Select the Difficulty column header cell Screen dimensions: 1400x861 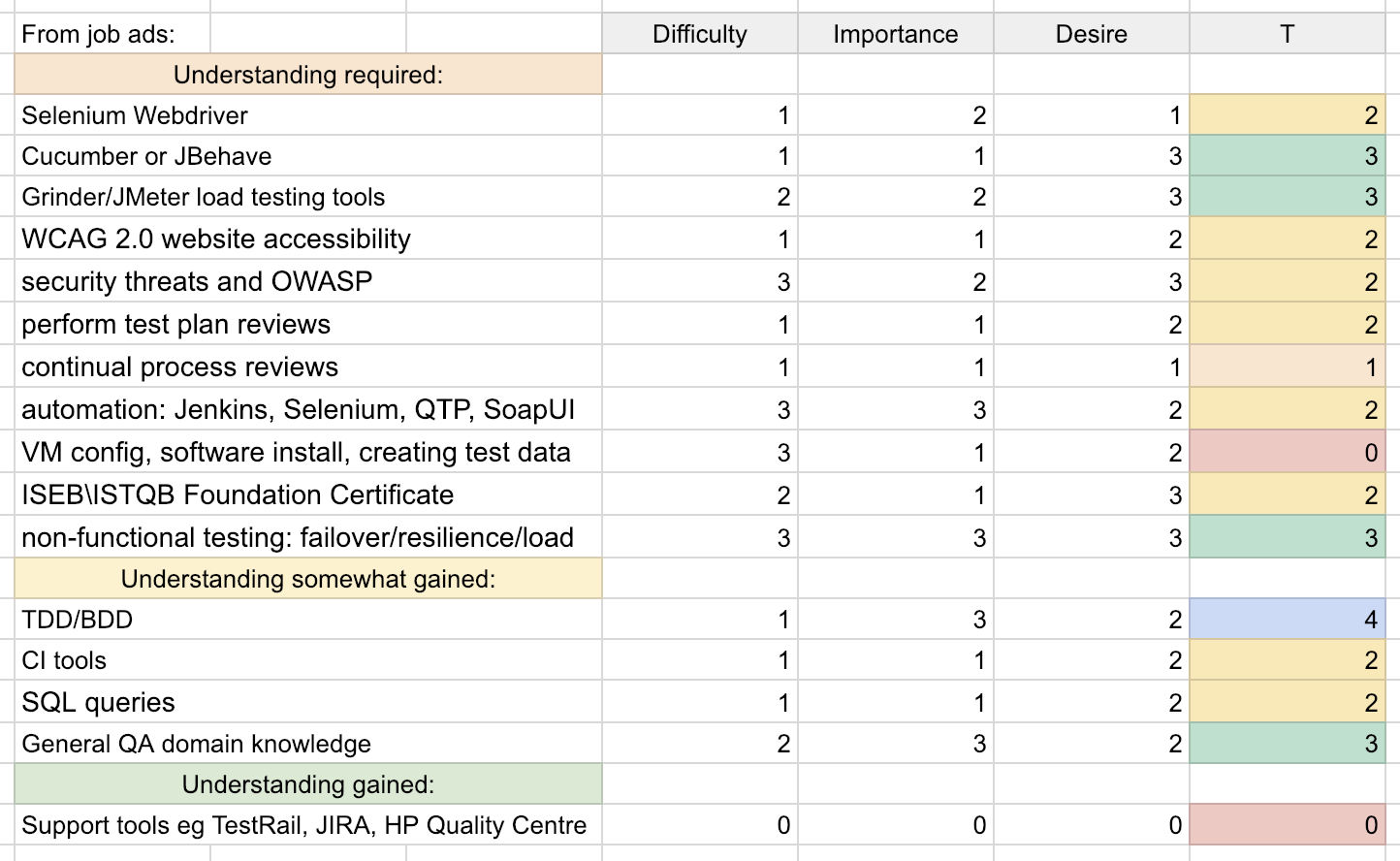point(699,35)
